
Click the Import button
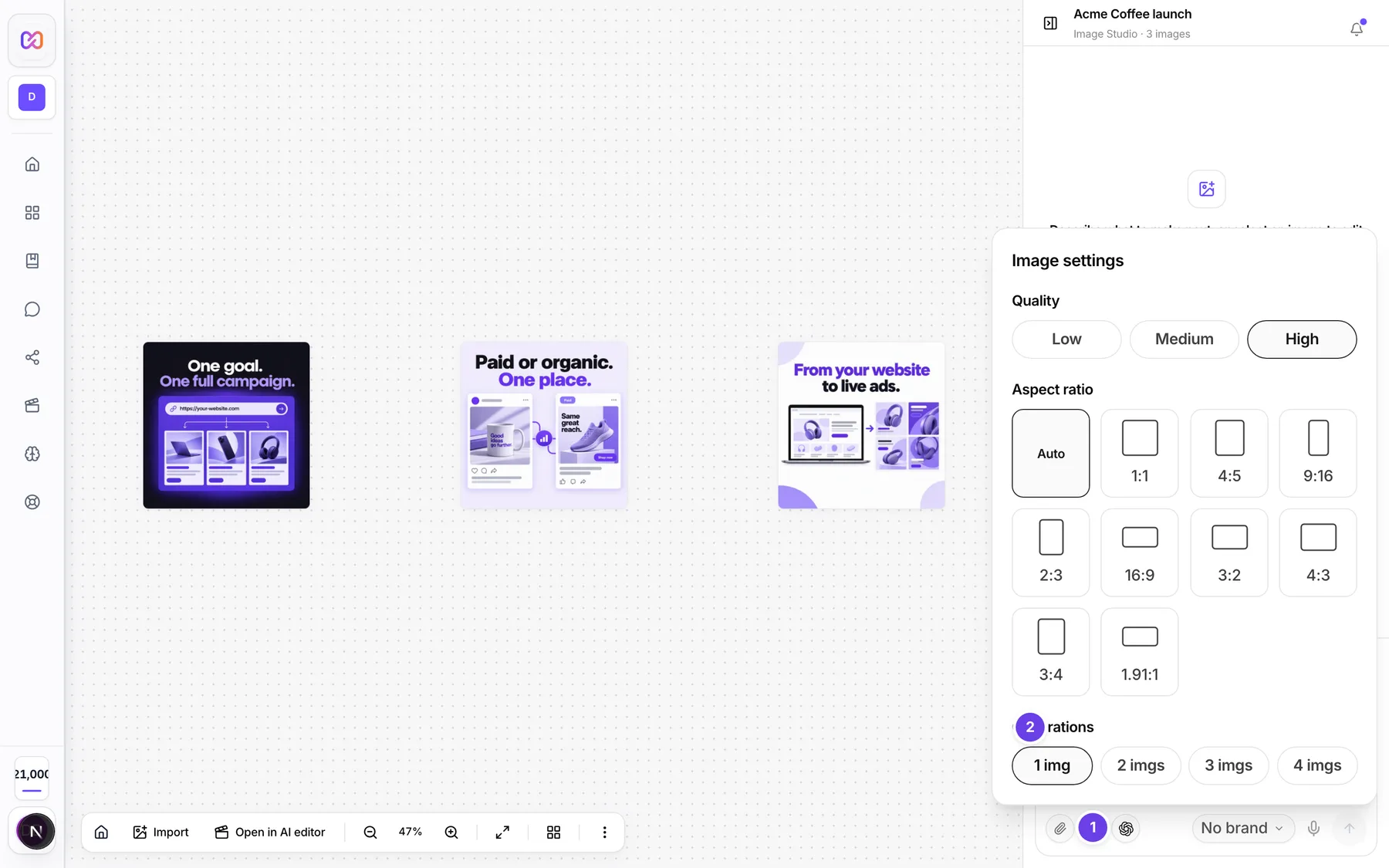pos(161,832)
